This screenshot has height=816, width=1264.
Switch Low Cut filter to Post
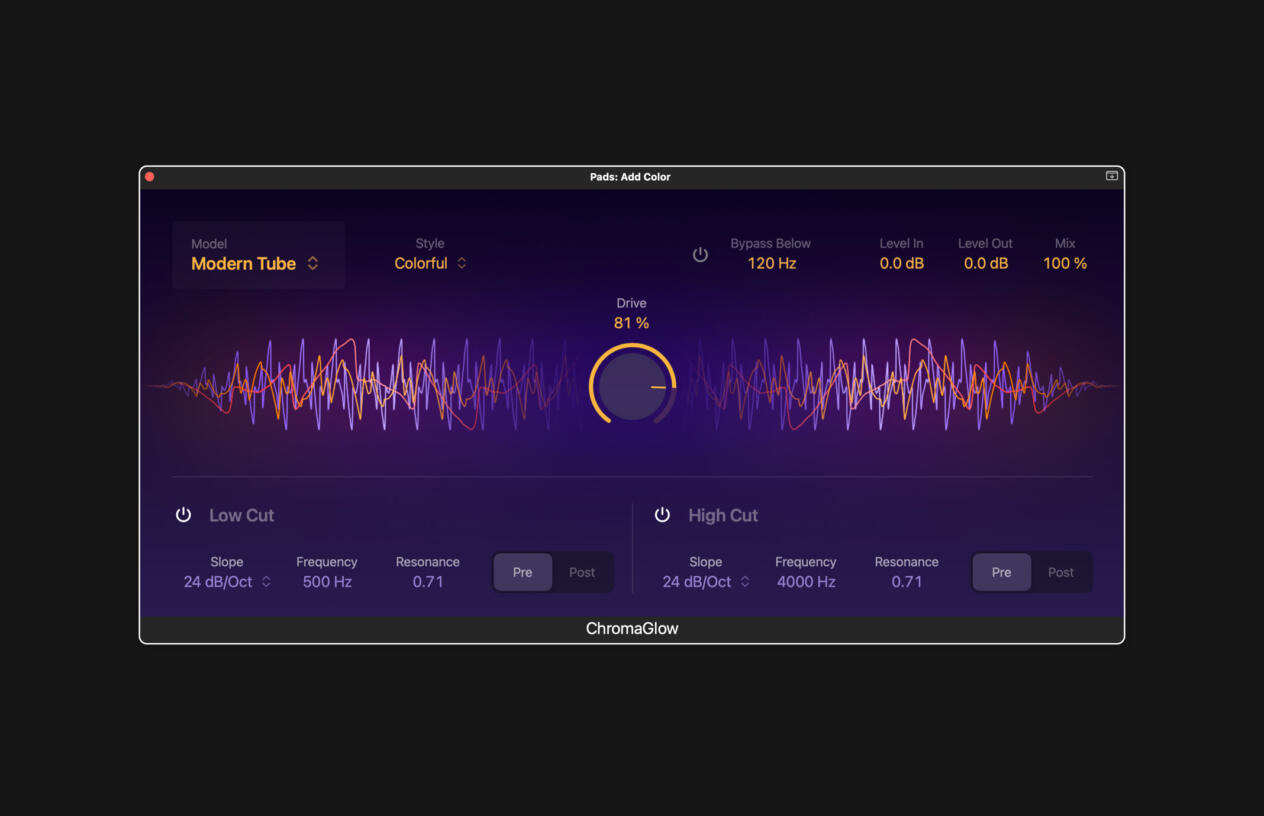click(581, 572)
